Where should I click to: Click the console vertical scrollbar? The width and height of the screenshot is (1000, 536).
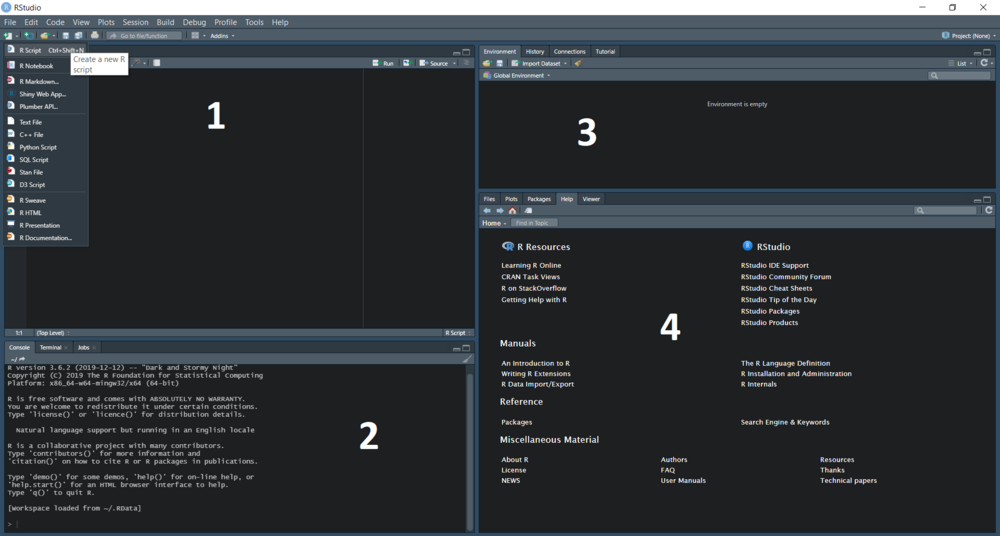(469, 440)
